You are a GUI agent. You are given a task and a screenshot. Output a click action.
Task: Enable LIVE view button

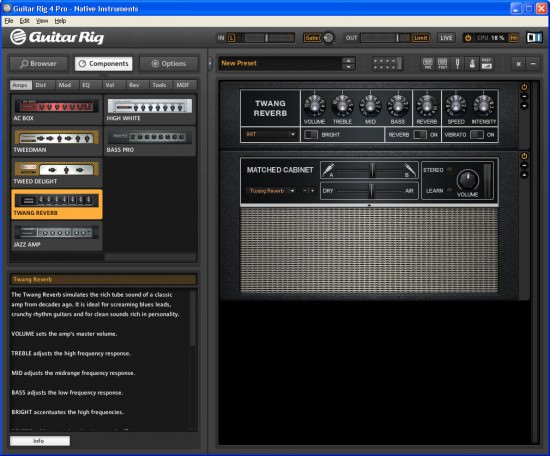tap(446, 38)
